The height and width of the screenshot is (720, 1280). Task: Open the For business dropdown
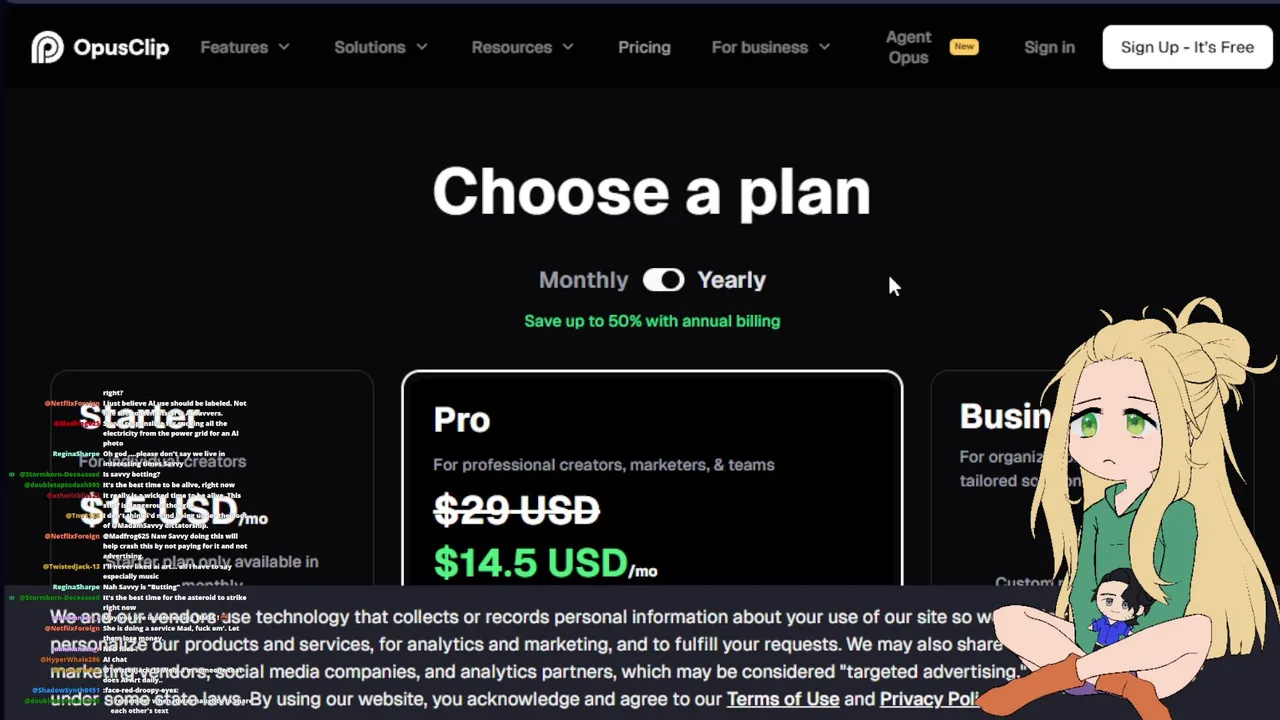click(x=770, y=47)
